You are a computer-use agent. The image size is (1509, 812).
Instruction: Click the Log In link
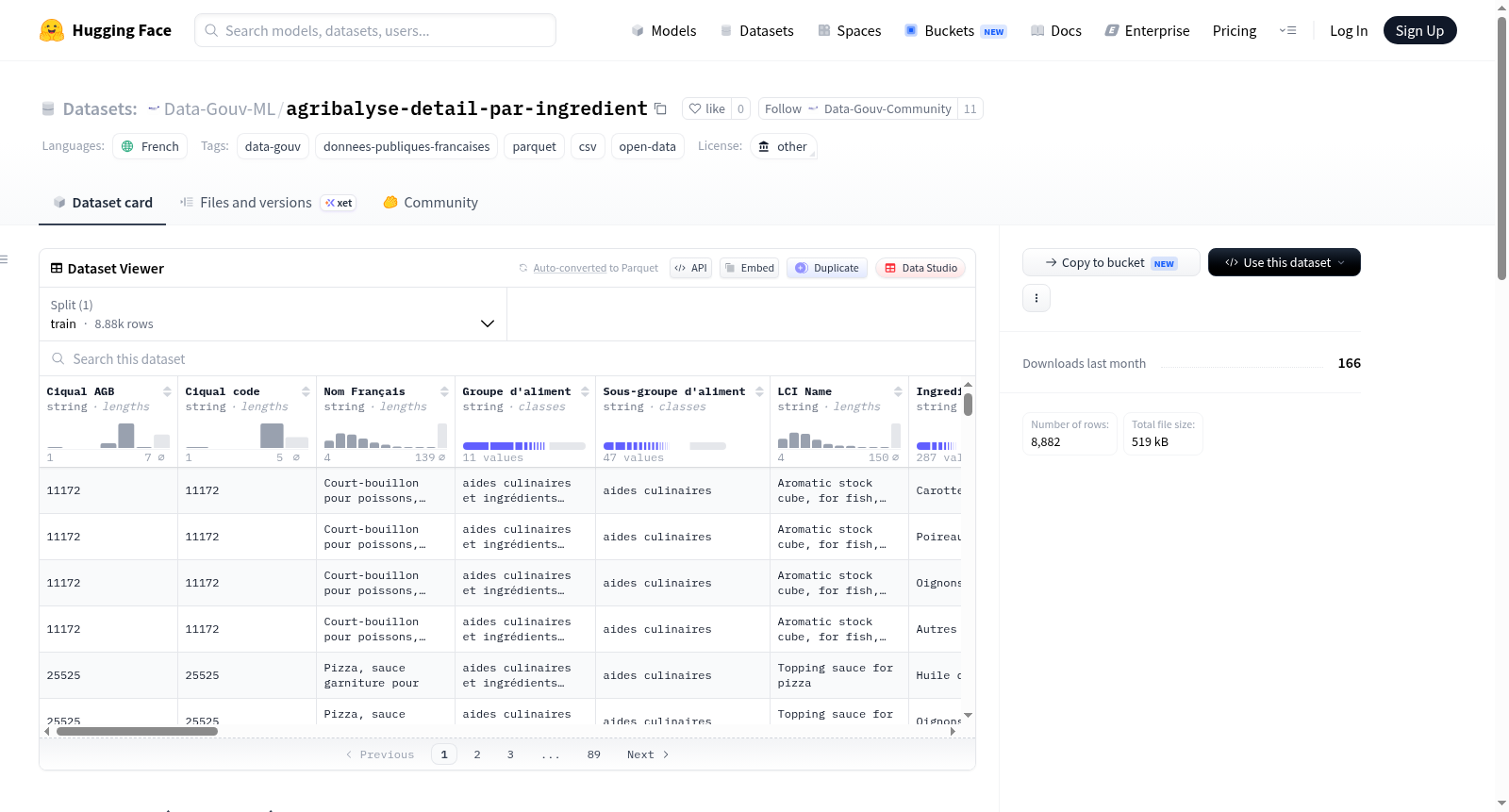1349,30
